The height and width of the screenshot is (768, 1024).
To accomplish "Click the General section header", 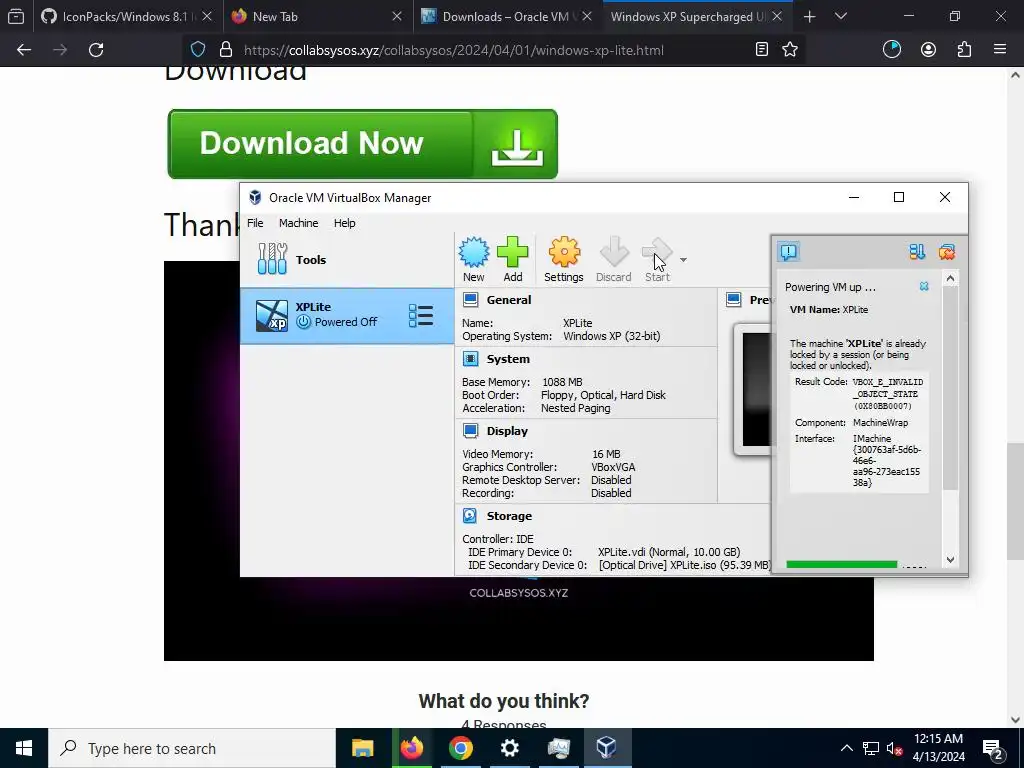I will coord(509,300).
